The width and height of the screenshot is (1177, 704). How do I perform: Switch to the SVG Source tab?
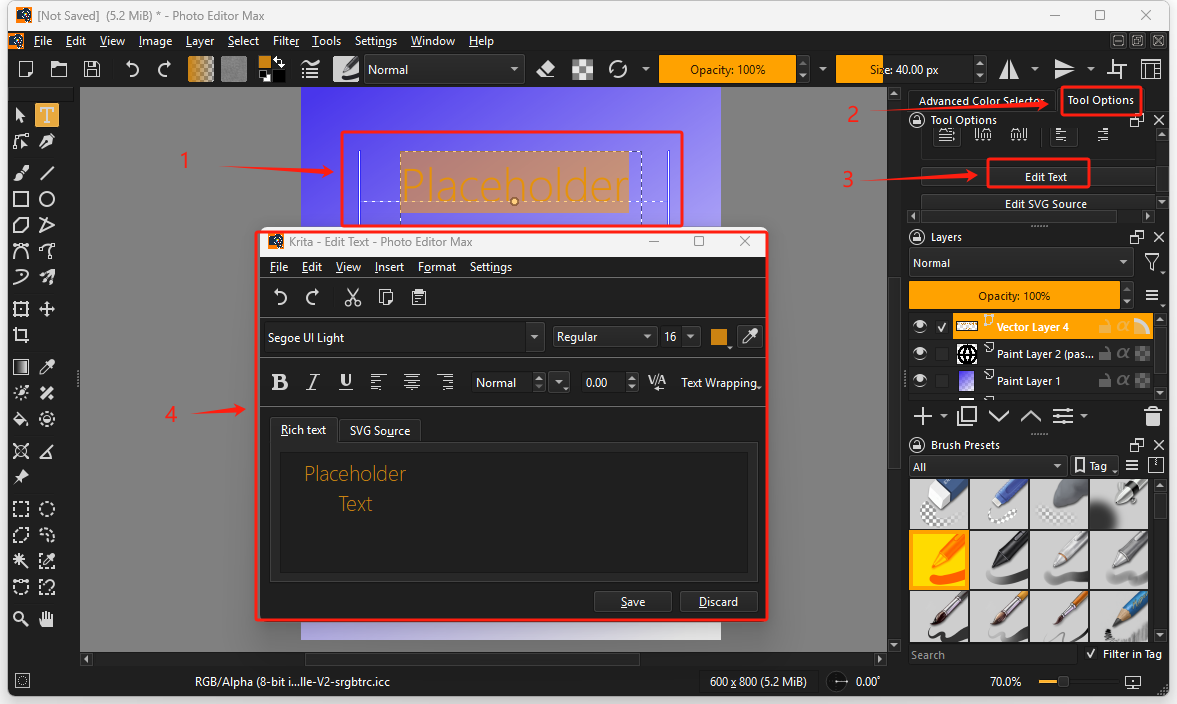tap(380, 431)
